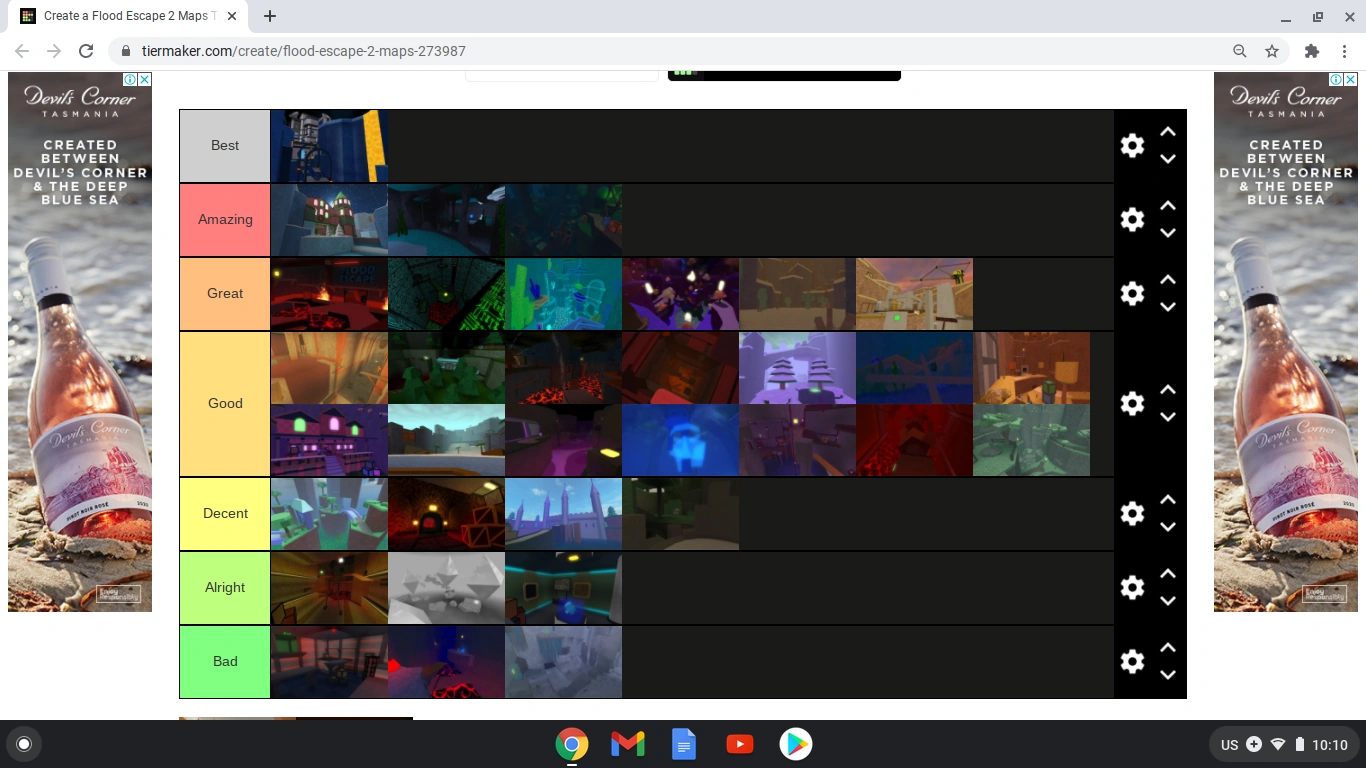Select the pink Amazing tier color label
Image resolution: width=1366 pixels, height=768 pixels.
(224, 219)
